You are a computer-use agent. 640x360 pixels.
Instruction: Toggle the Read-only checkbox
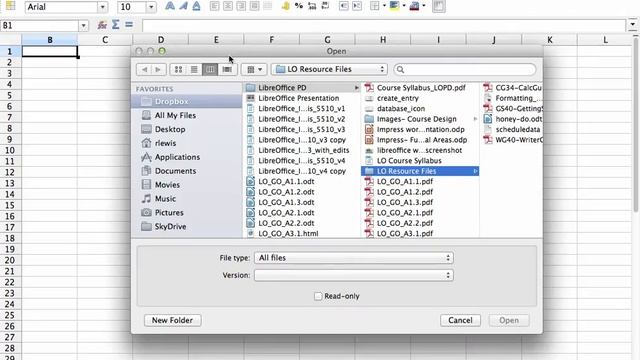(x=318, y=296)
